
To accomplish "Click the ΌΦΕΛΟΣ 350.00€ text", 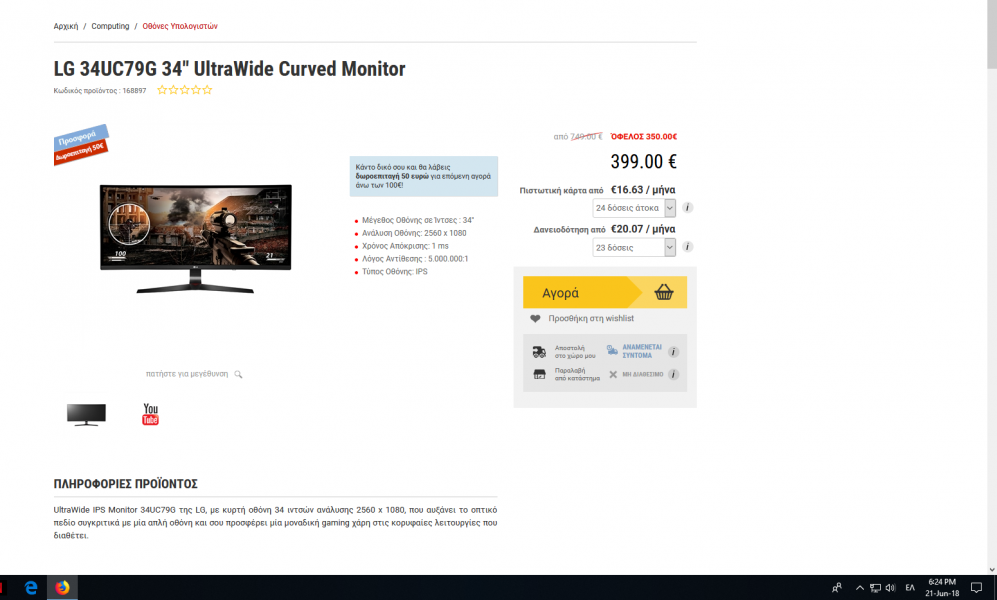I will click(643, 137).
